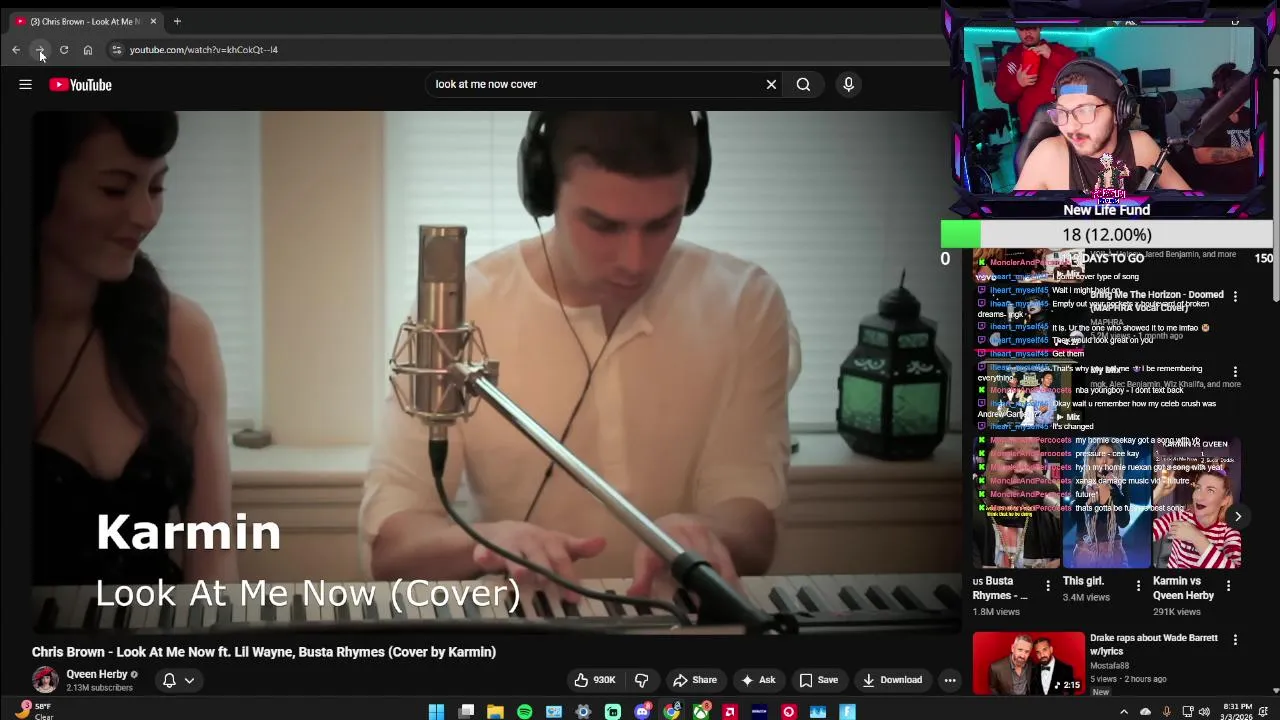Viewport: 1280px width, 720px height.
Task: Play 'This girl.' short thumbnail
Action: point(1106,503)
